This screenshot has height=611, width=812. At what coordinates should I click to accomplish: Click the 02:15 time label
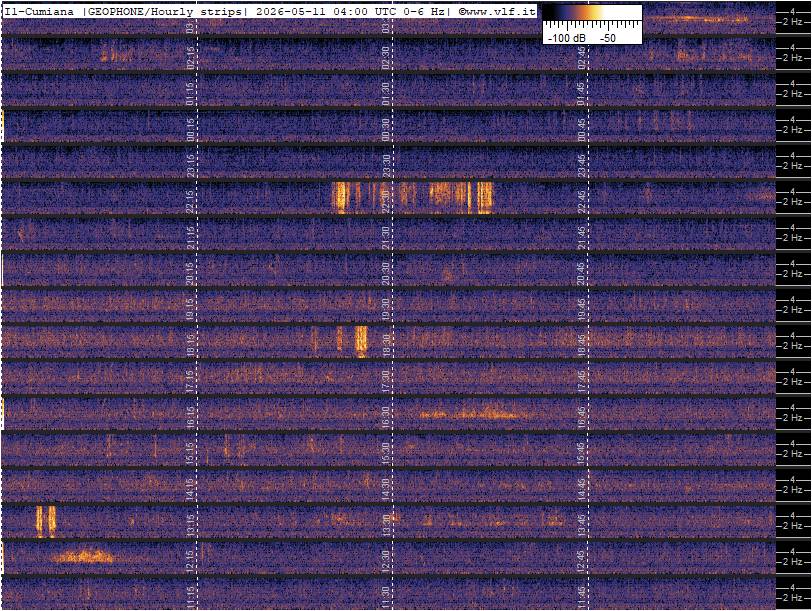point(190,57)
